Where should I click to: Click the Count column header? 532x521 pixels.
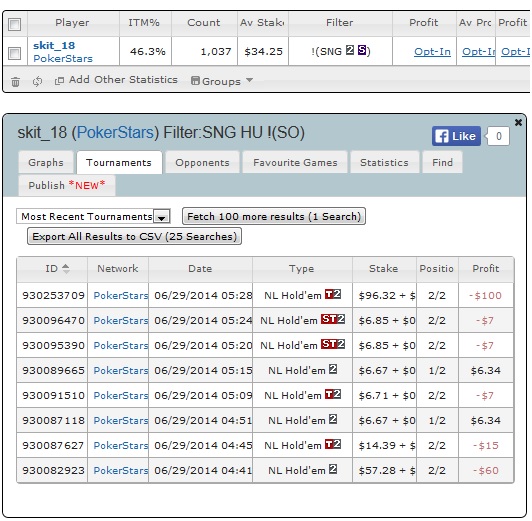click(x=204, y=23)
